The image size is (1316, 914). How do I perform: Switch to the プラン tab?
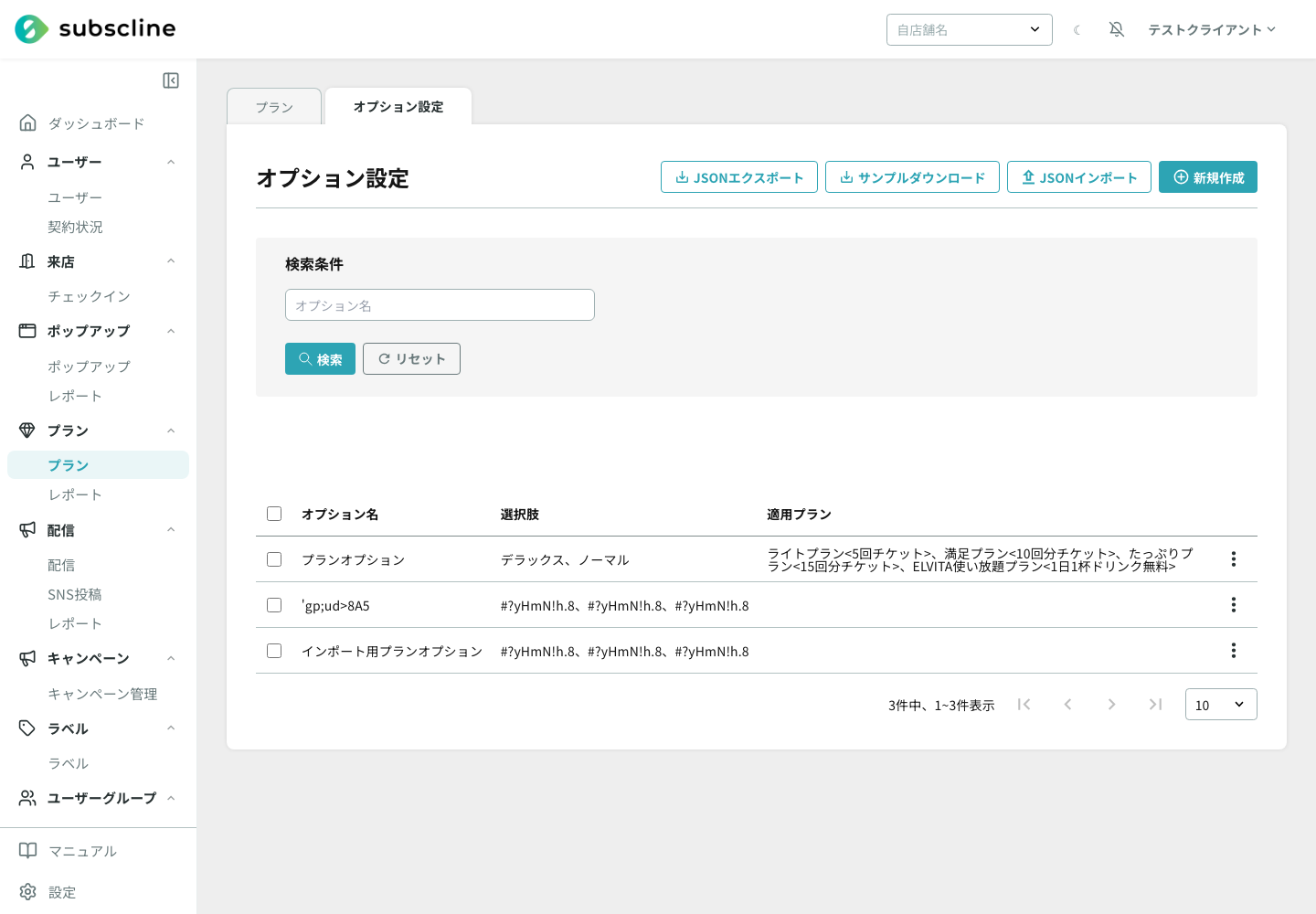(x=274, y=107)
